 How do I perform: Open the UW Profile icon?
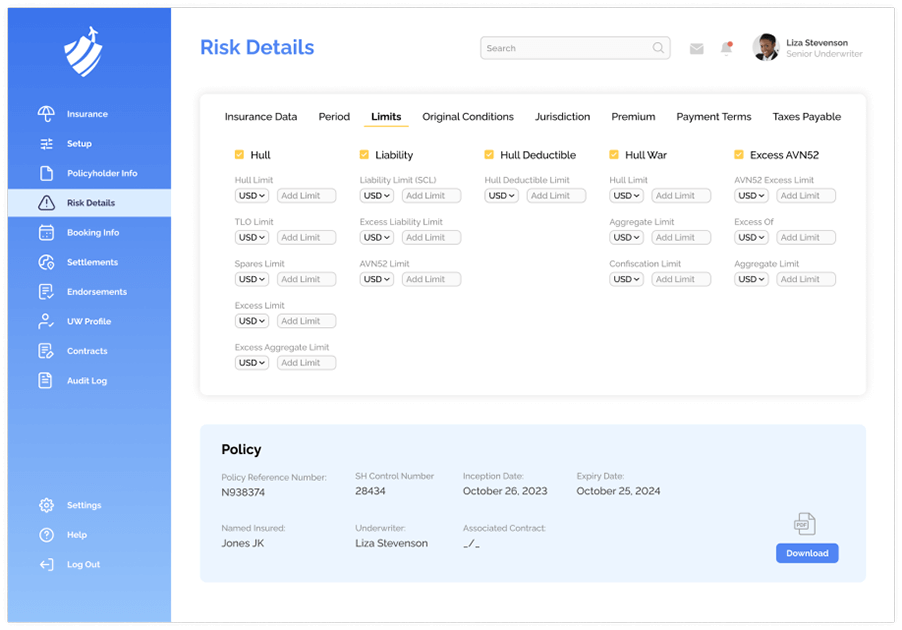[46, 322]
